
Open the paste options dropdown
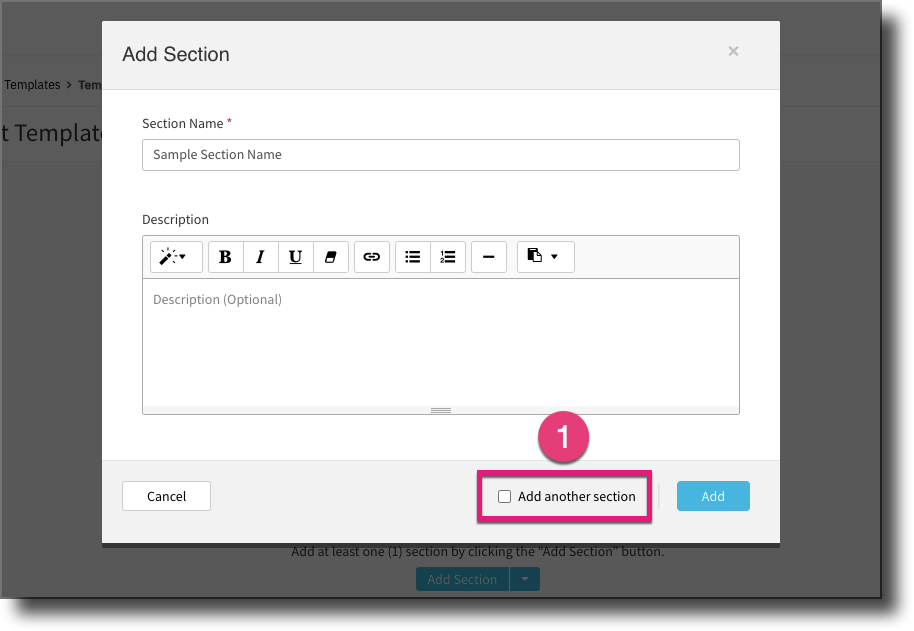point(545,257)
